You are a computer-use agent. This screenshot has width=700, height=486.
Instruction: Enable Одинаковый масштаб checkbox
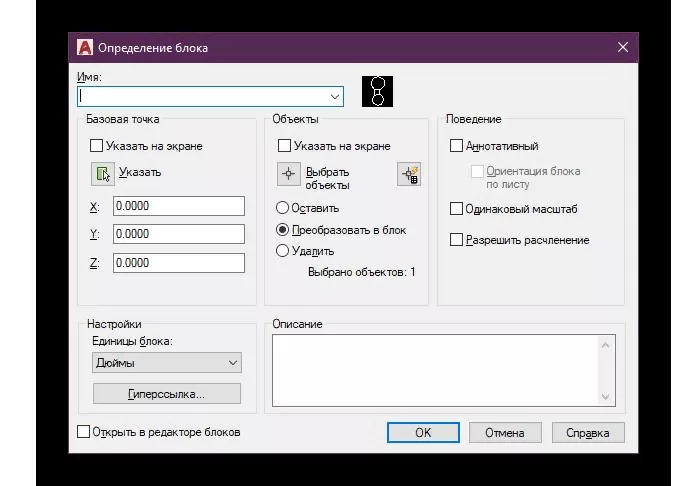click(x=456, y=208)
